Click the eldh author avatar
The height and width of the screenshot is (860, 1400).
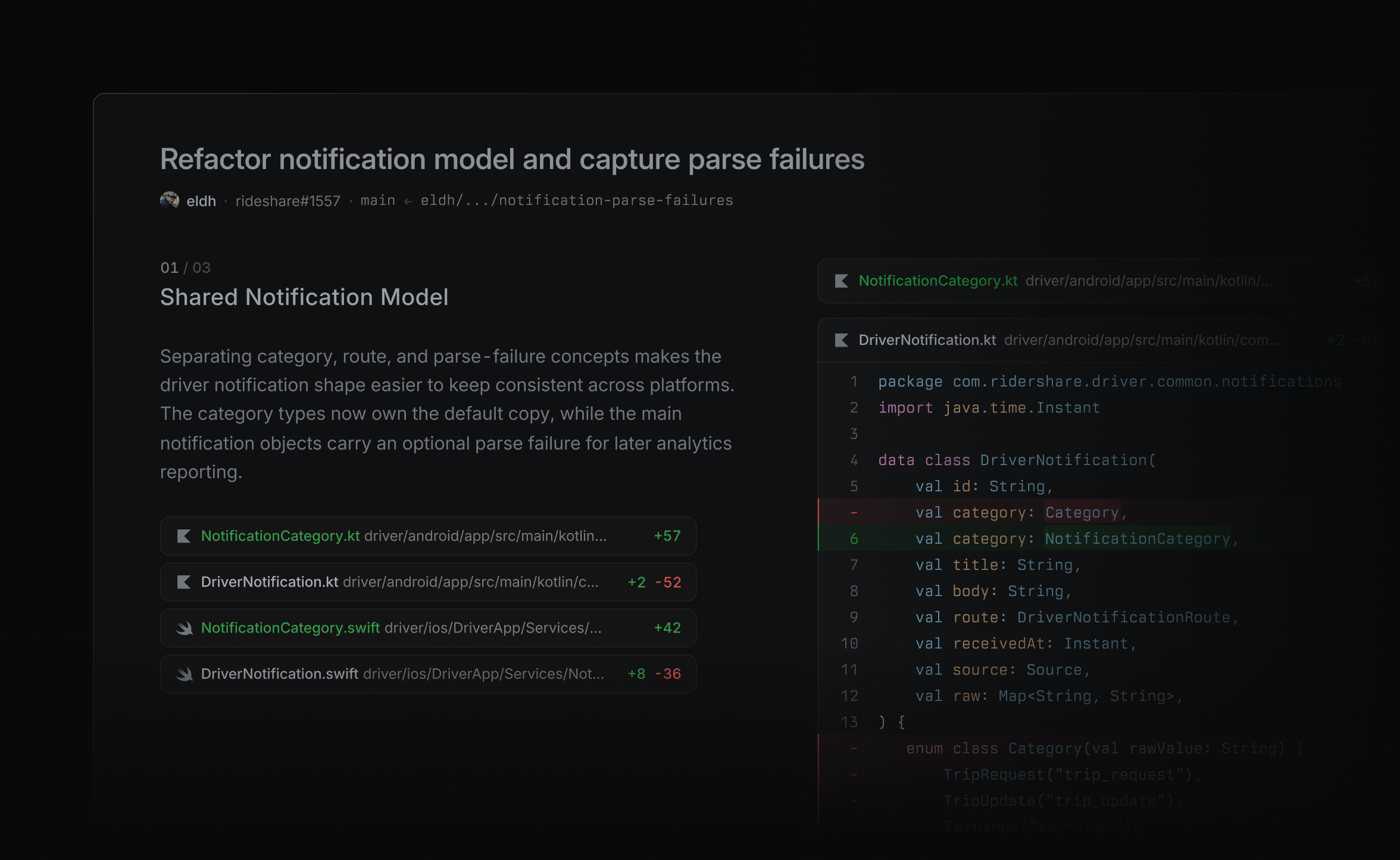pos(170,201)
